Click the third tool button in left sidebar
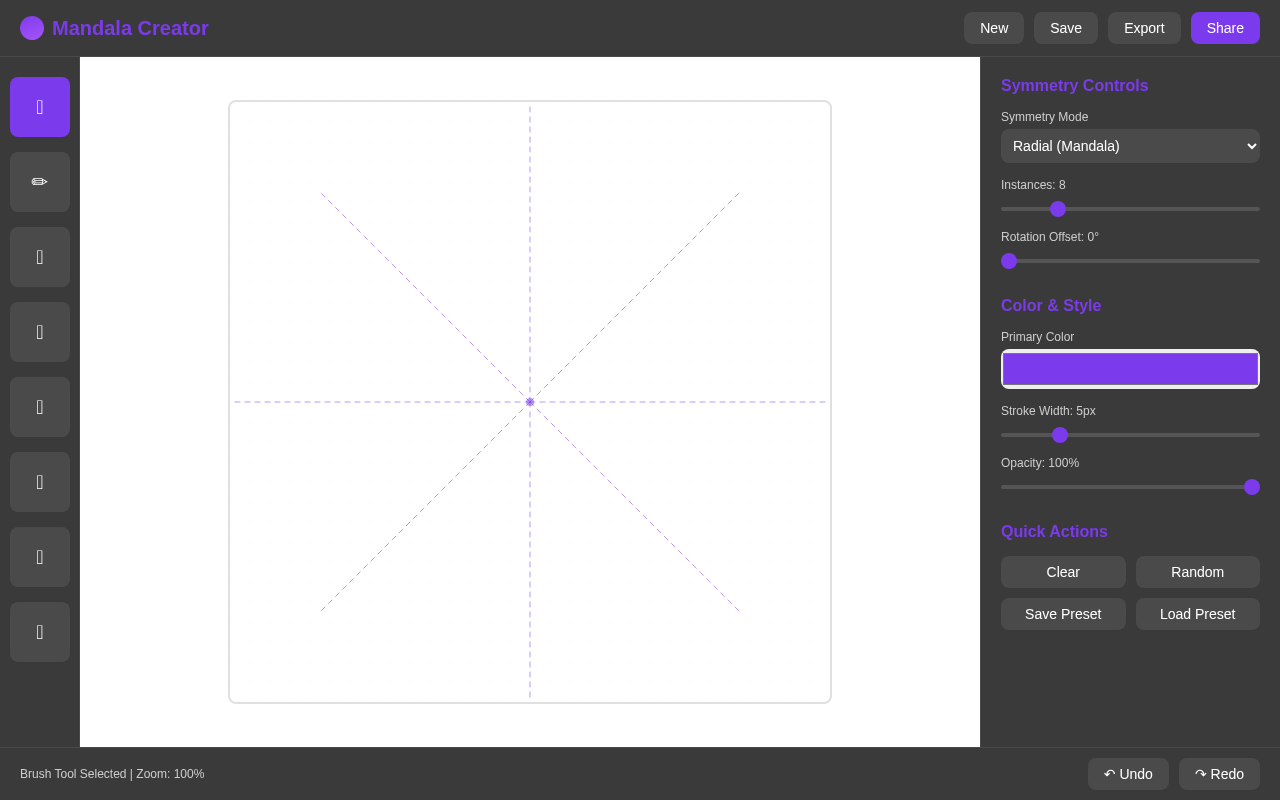The width and height of the screenshot is (1280, 800). tap(40, 257)
